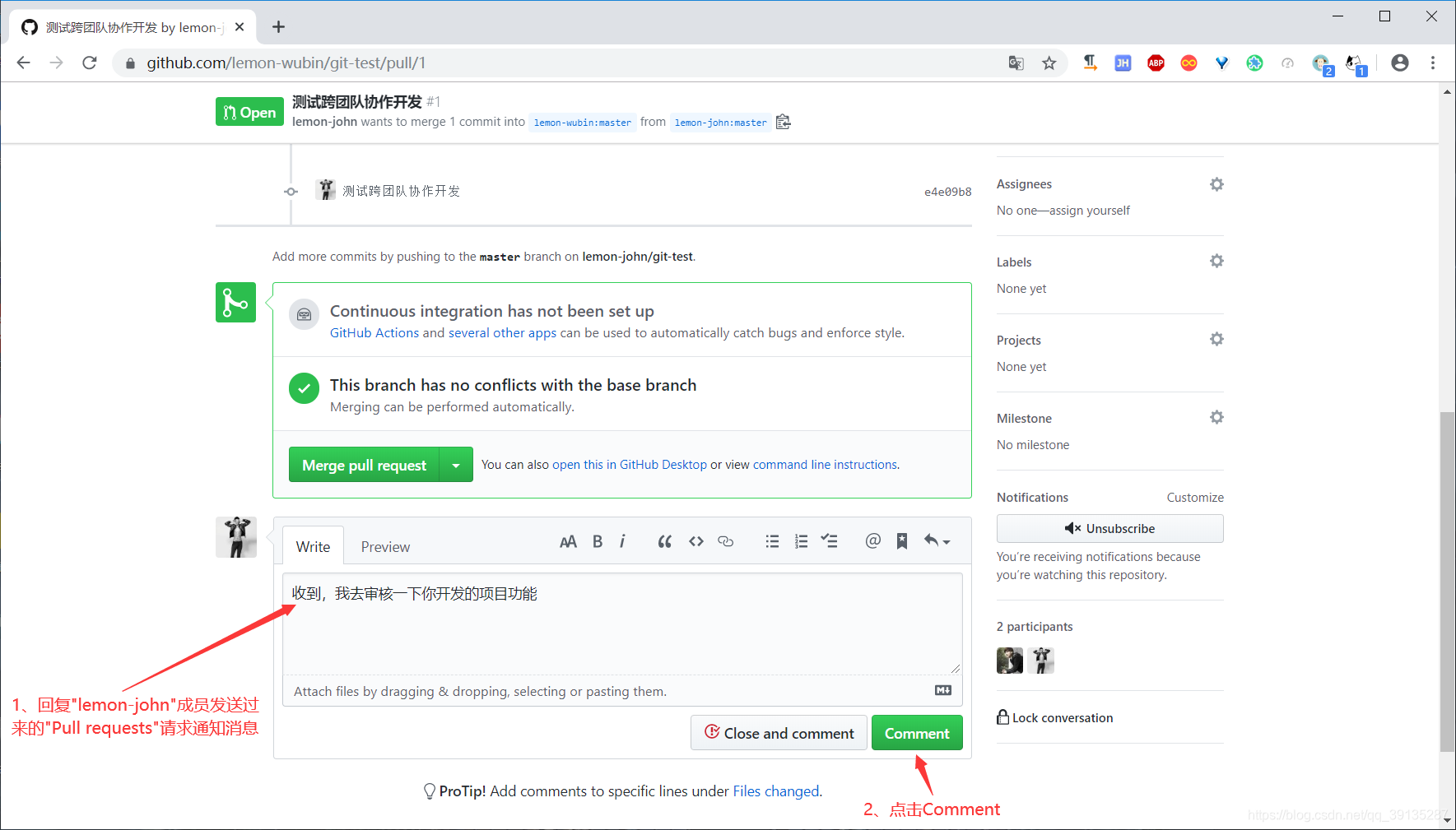Open the Files changed link

776,791
